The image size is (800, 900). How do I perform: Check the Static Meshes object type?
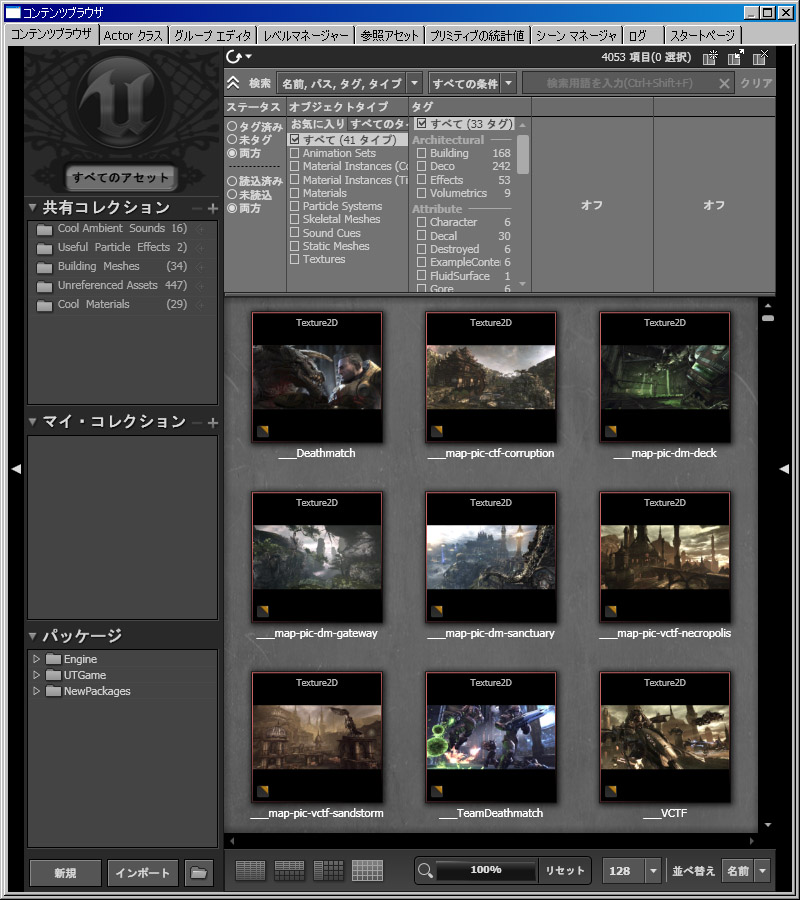294,246
